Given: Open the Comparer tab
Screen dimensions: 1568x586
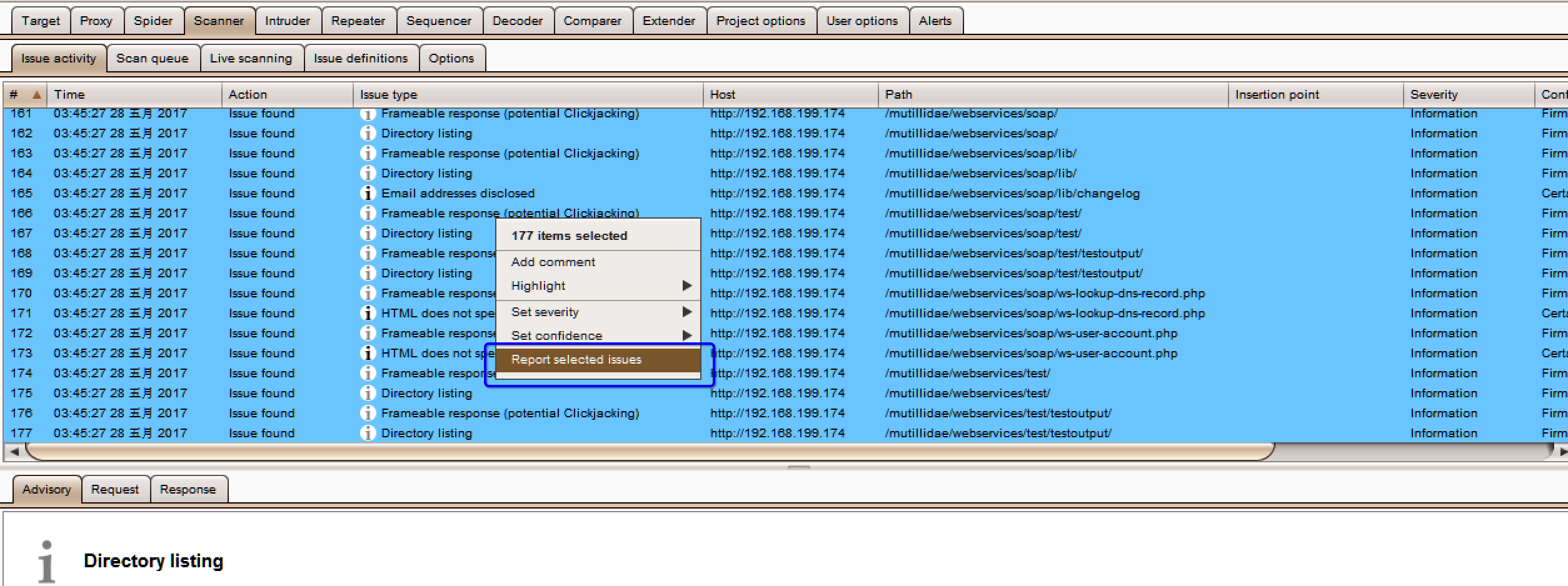Looking at the screenshot, I should 593,21.
